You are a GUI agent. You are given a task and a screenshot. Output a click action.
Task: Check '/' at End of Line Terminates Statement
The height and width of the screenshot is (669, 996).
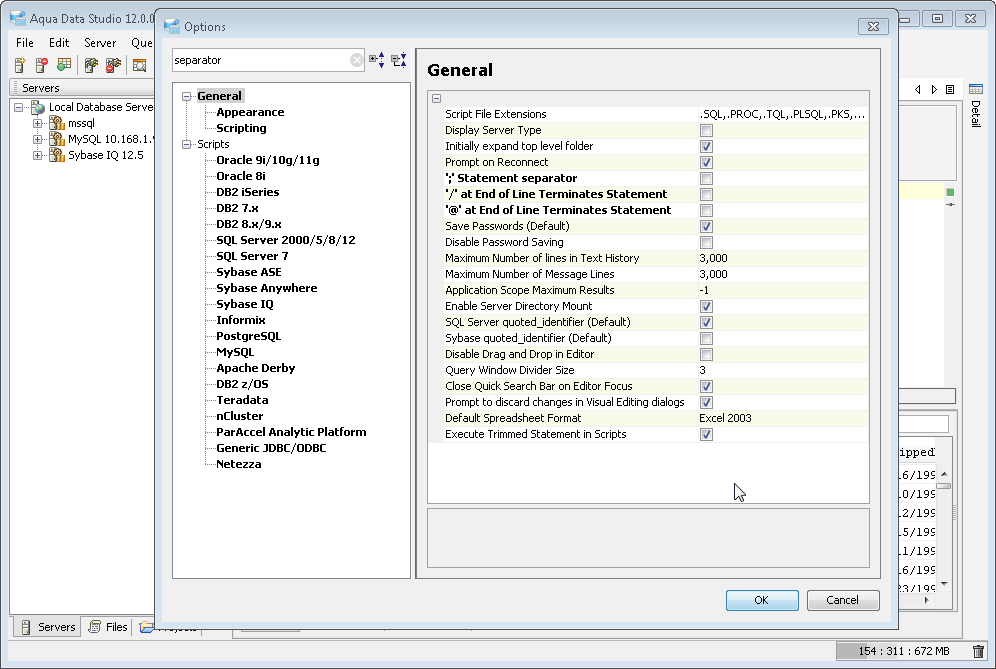(706, 194)
